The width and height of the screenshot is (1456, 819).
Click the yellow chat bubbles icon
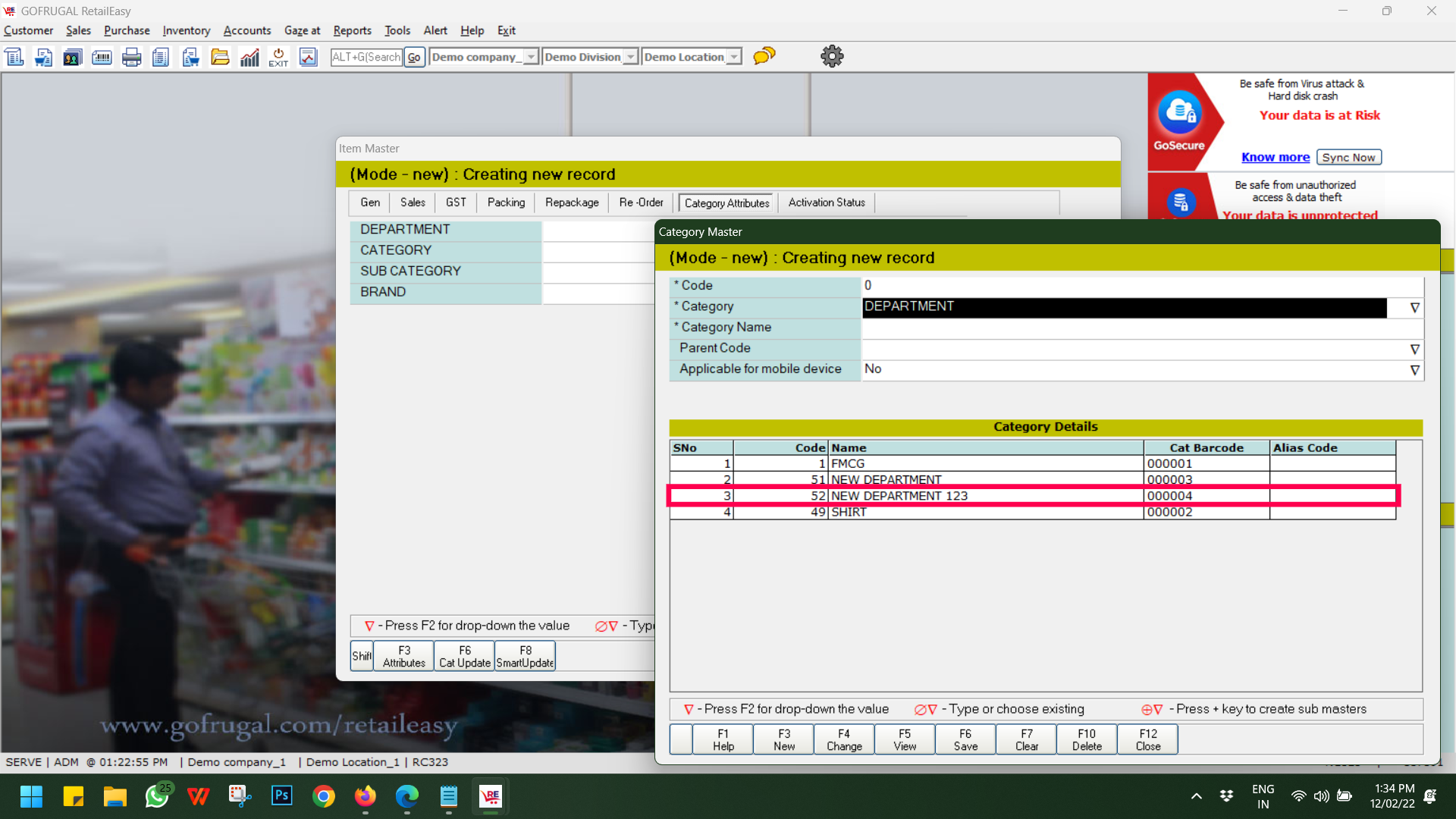(x=764, y=56)
